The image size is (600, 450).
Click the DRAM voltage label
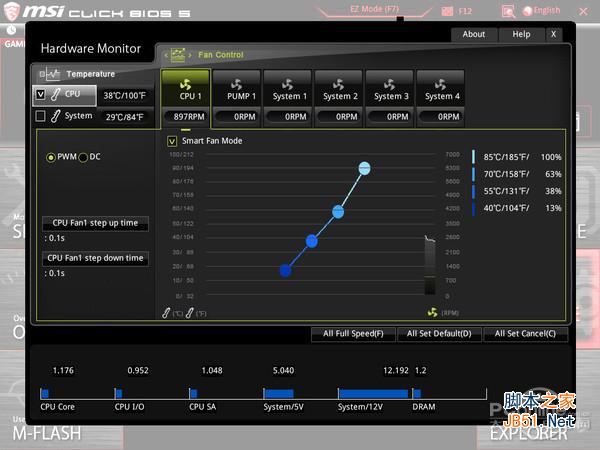click(424, 407)
